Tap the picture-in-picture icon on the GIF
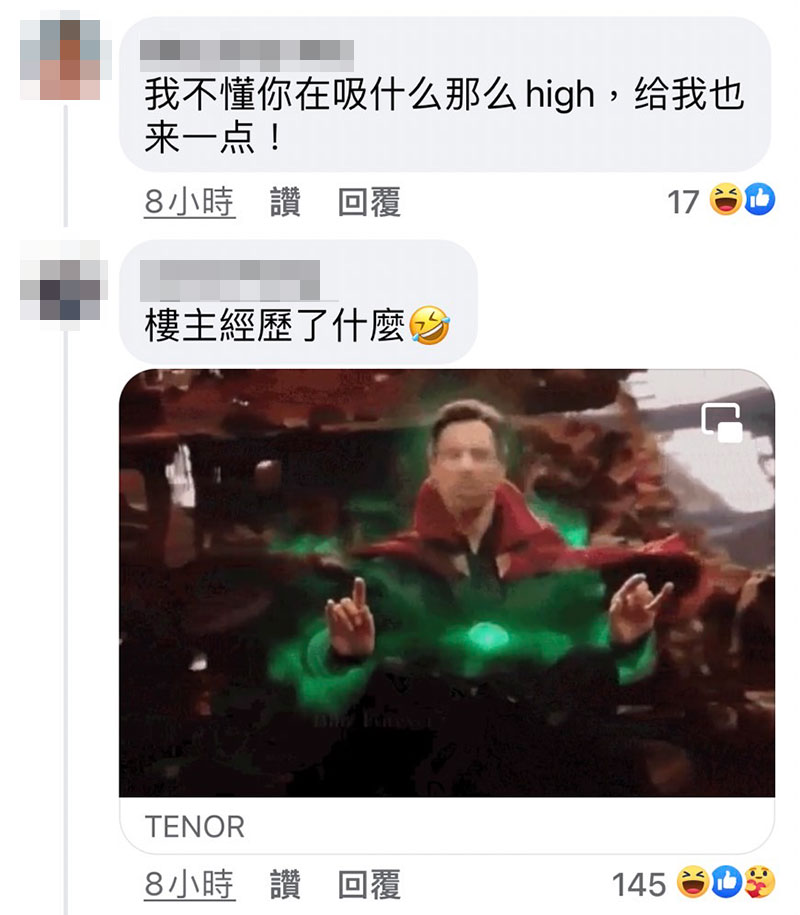Image resolution: width=800 pixels, height=915 pixels. [722, 422]
